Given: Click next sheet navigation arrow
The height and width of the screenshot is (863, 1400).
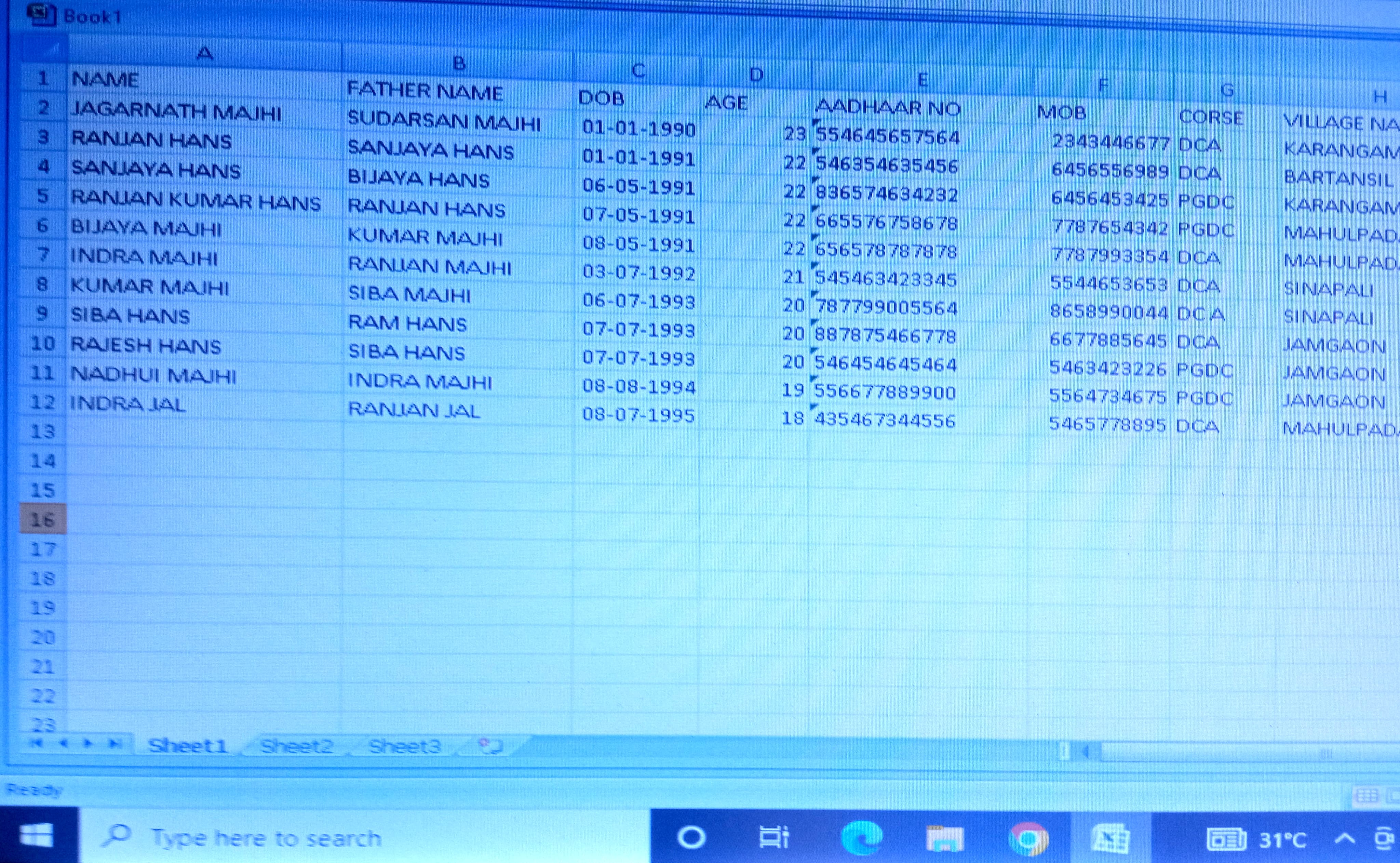Looking at the screenshot, I should [88, 743].
